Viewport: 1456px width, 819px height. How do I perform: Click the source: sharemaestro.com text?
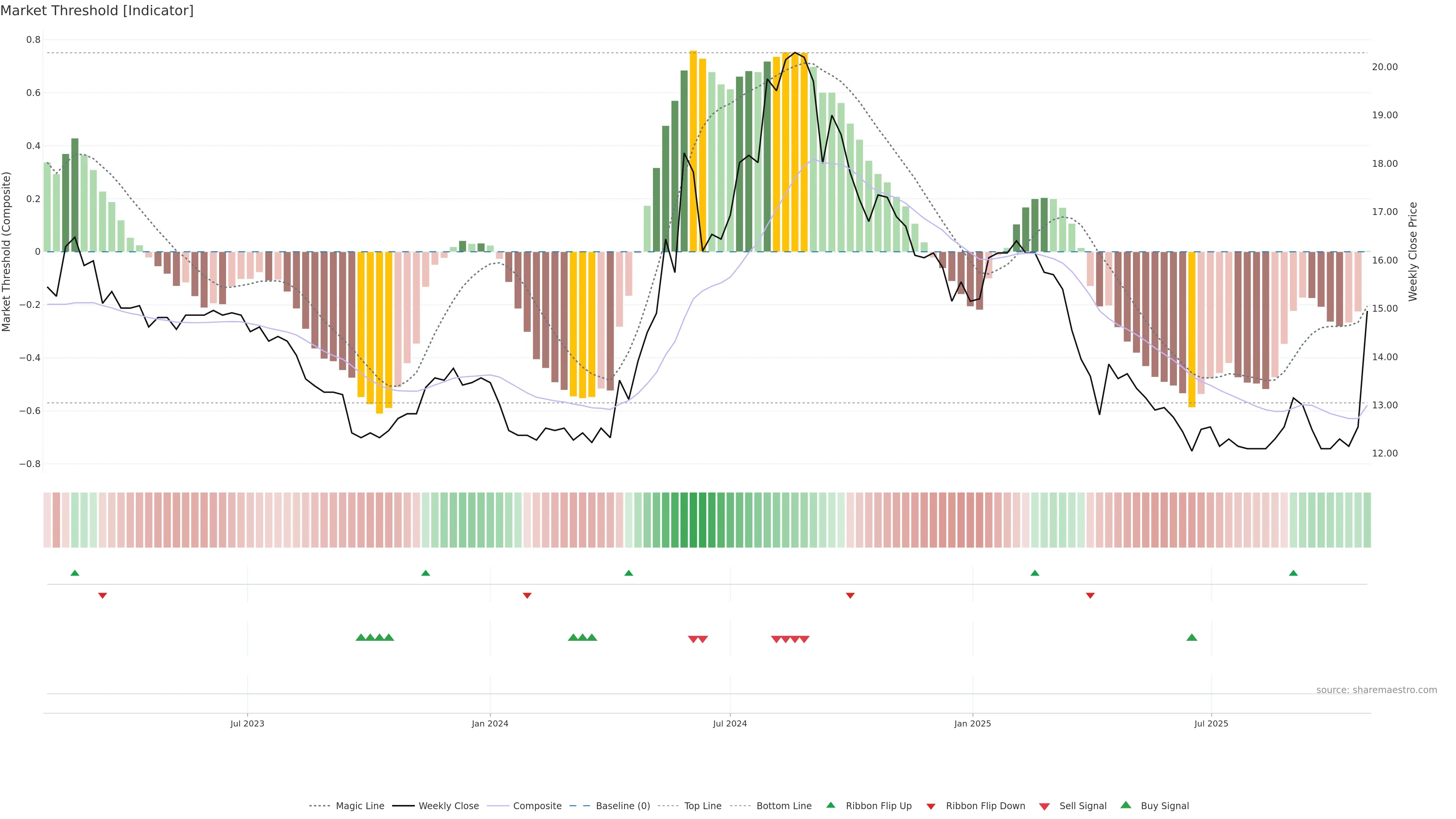click(1376, 690)
